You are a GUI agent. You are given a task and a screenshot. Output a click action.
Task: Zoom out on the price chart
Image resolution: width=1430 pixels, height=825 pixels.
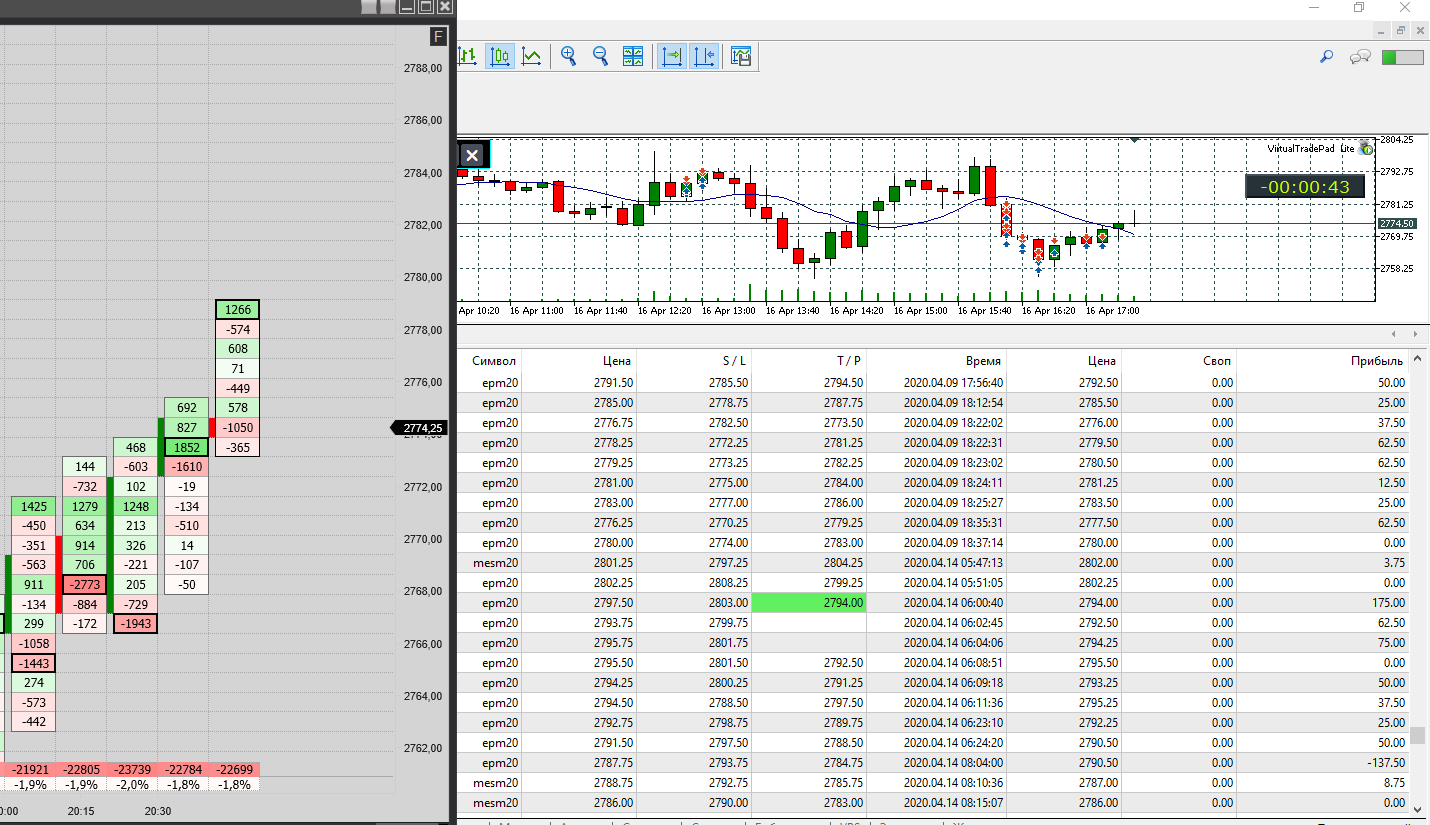(x=601, y=56)
